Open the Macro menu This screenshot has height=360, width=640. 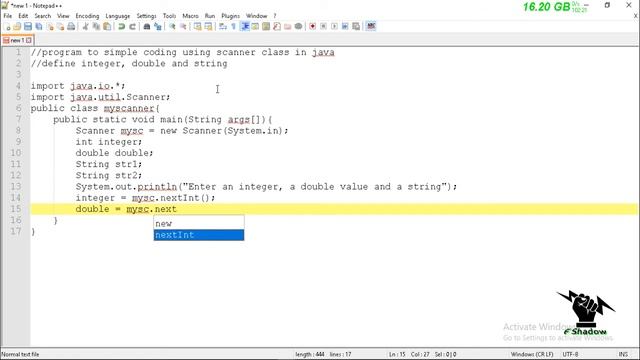point(190,16)
